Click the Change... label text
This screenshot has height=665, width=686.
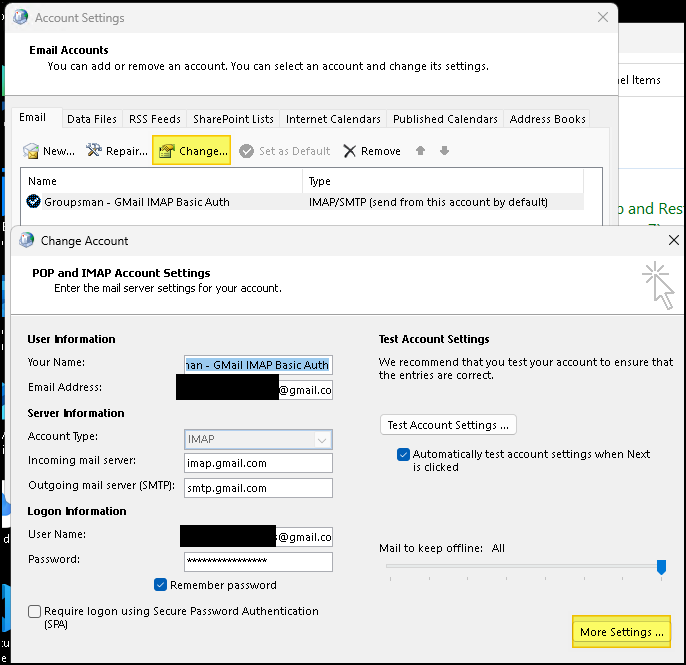(203, 151)
